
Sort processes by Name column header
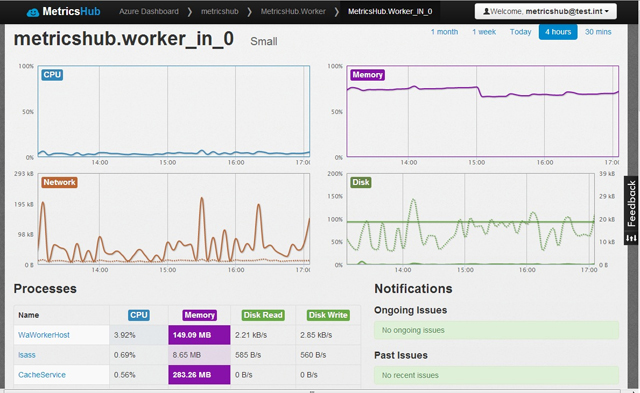tap(29, 315)
